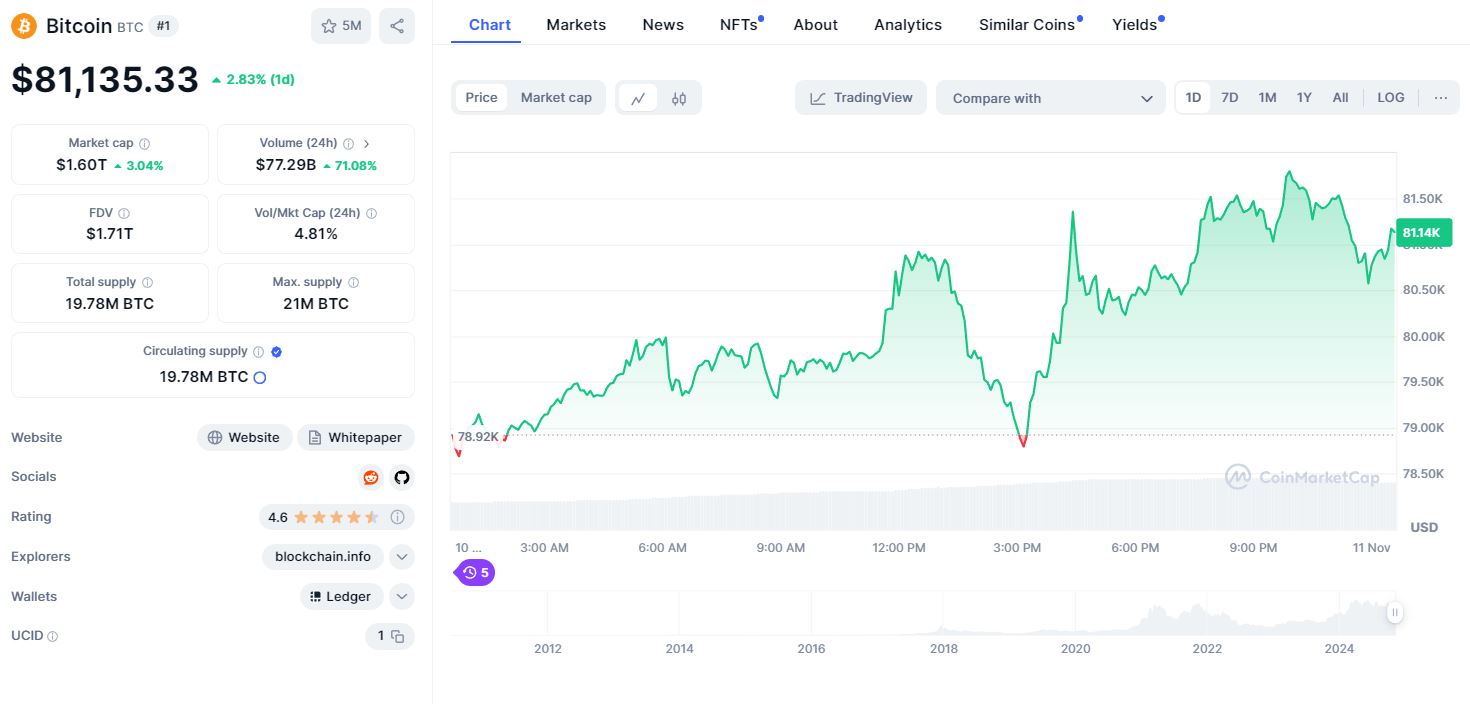Click the 21M BTC max supply value
This screenshot has height=704, width=1470.
point(316,304)
